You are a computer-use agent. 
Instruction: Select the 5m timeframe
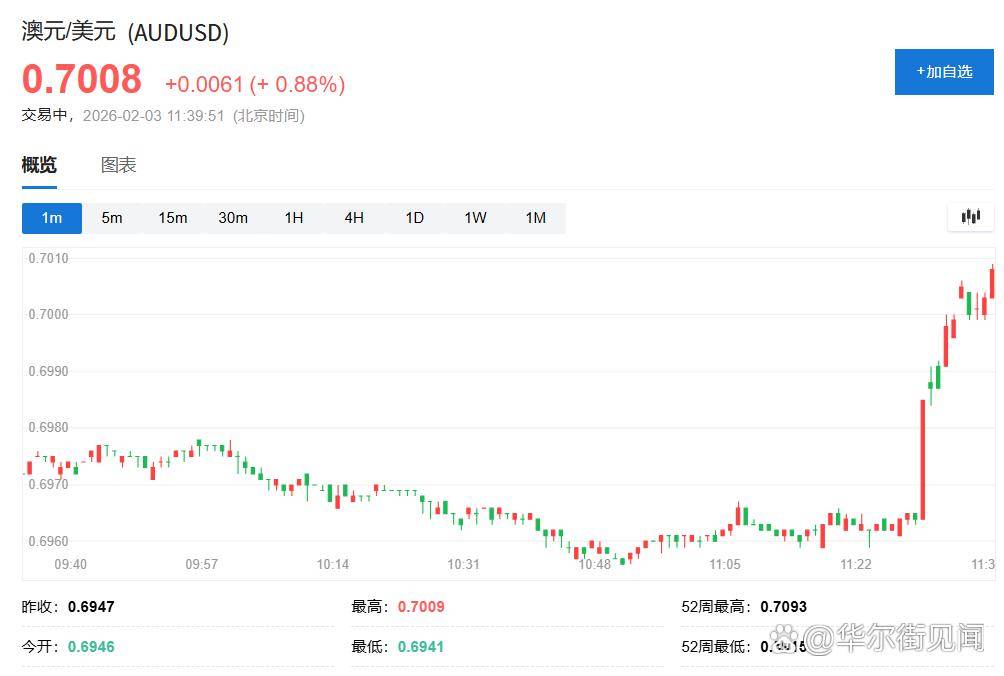(x=112, y=218)
